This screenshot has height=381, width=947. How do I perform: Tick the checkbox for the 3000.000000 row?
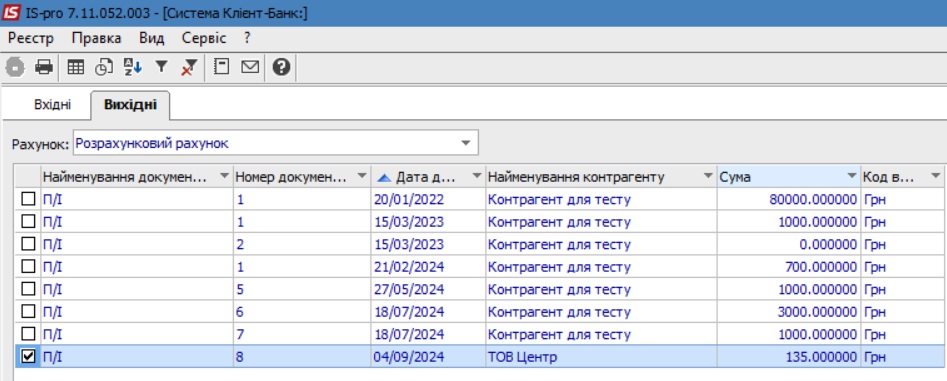pos(28,312)
